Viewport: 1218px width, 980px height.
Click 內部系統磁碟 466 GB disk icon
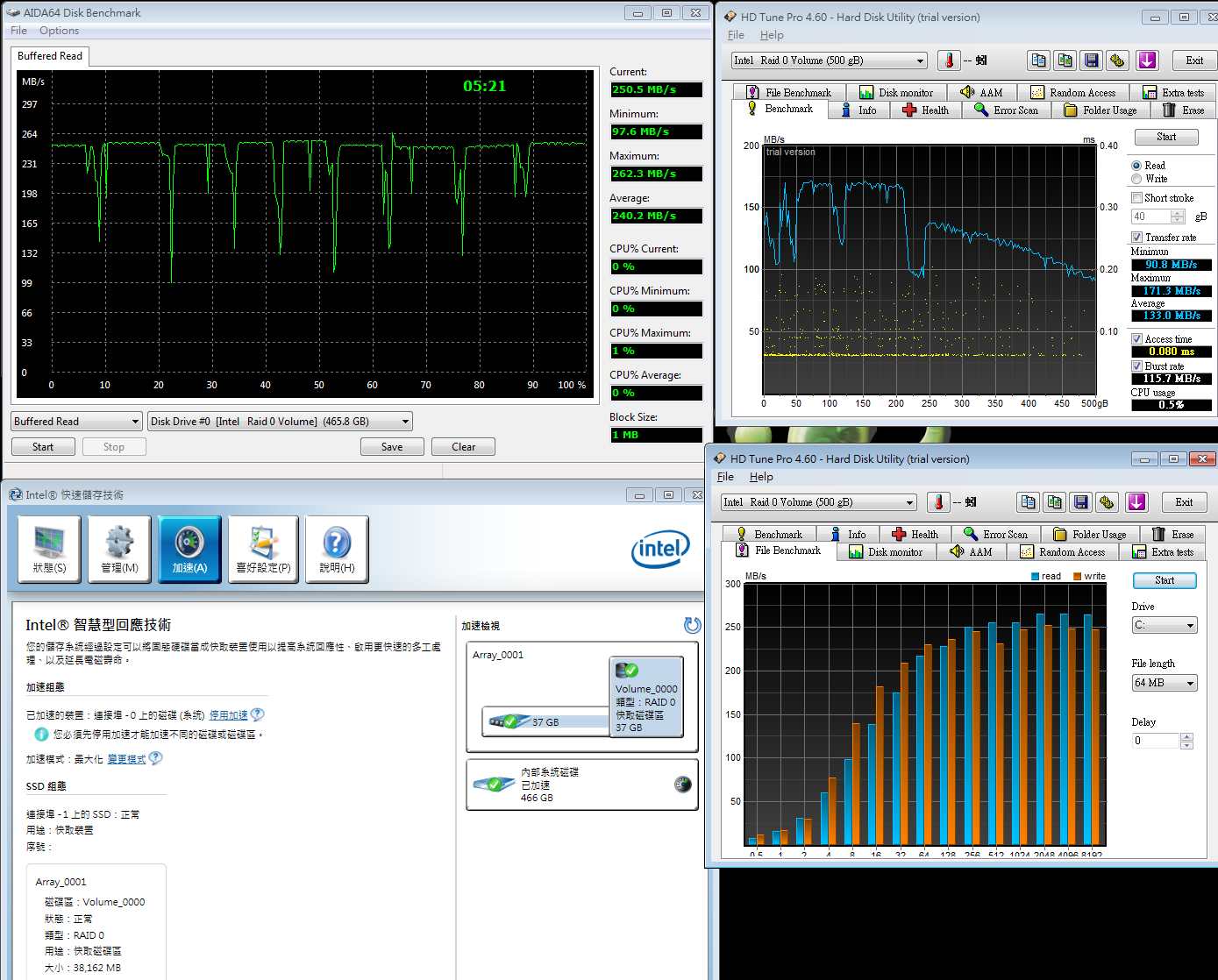coord(494,784)
